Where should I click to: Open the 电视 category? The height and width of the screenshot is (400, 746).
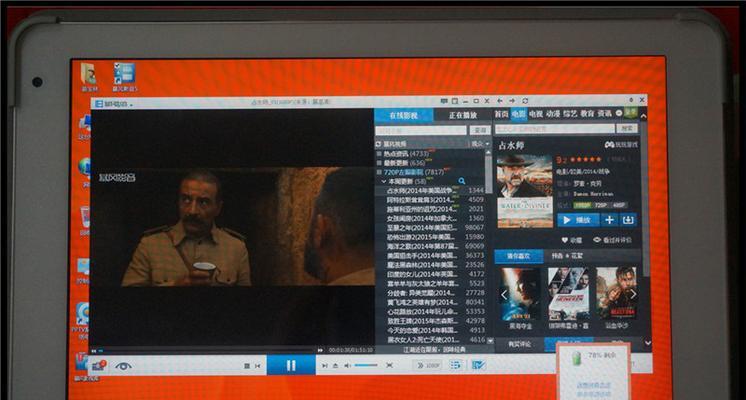(536, 114)
